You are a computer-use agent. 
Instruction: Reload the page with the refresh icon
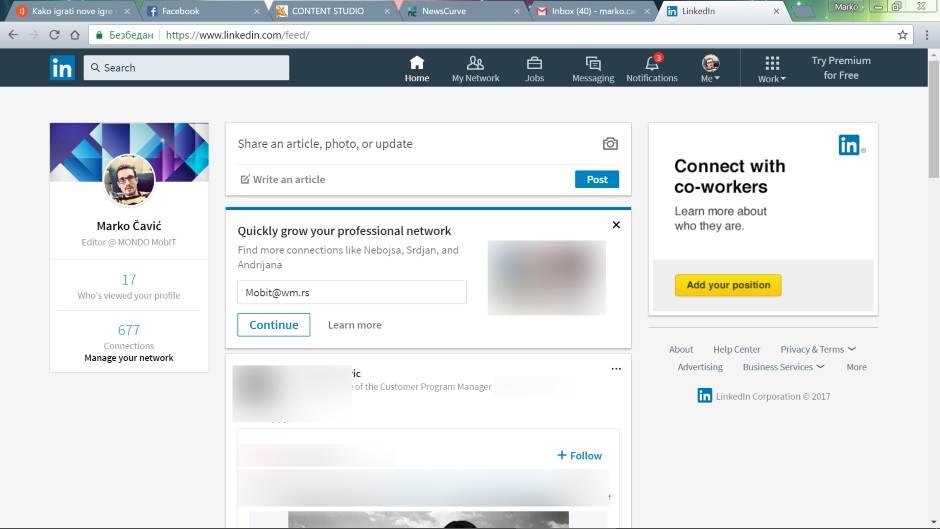54,35
